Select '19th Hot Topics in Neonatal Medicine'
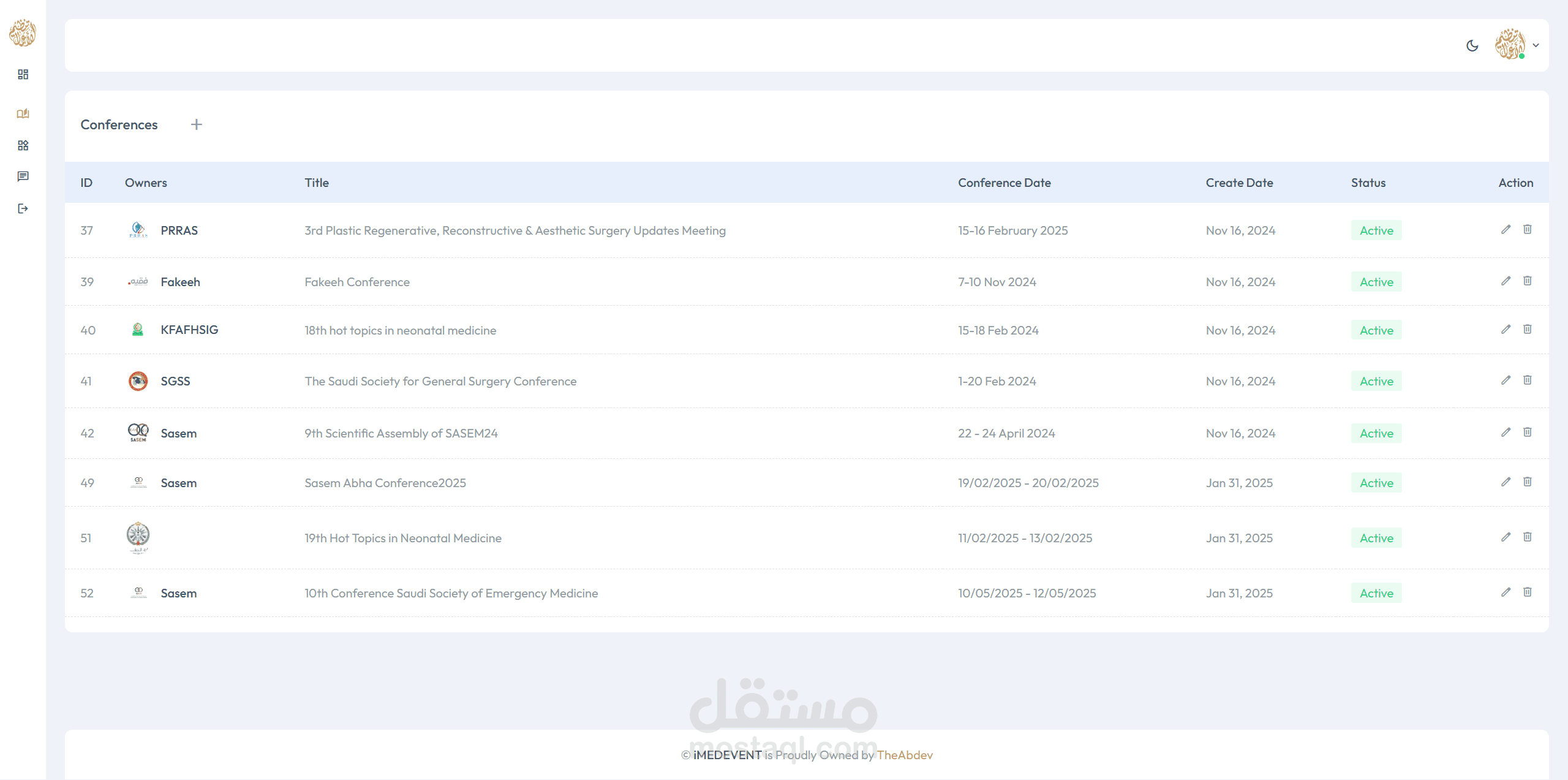Image resolution: width=1568 pixels, height=780 pixels. 403,538
